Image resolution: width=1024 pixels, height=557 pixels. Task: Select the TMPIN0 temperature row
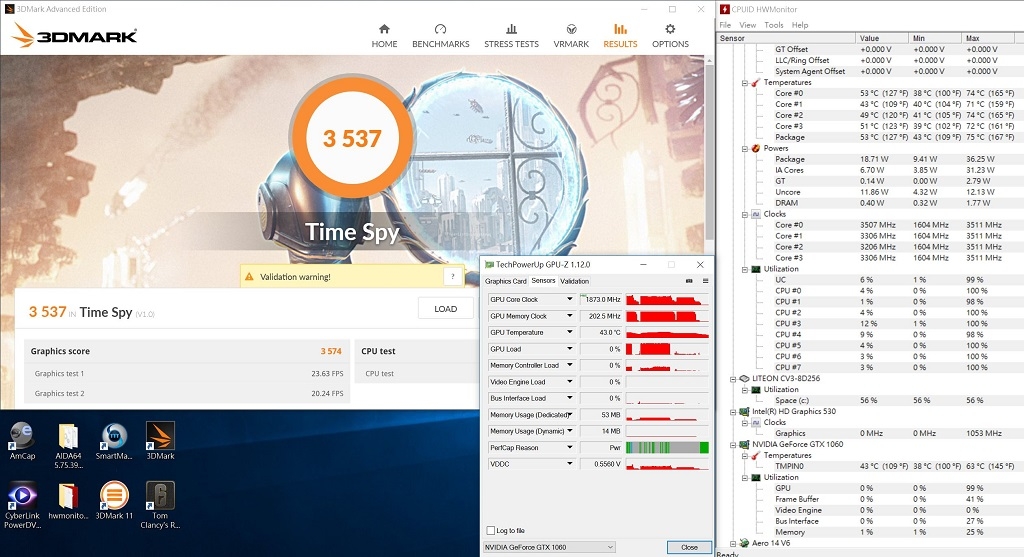(869, 466)
